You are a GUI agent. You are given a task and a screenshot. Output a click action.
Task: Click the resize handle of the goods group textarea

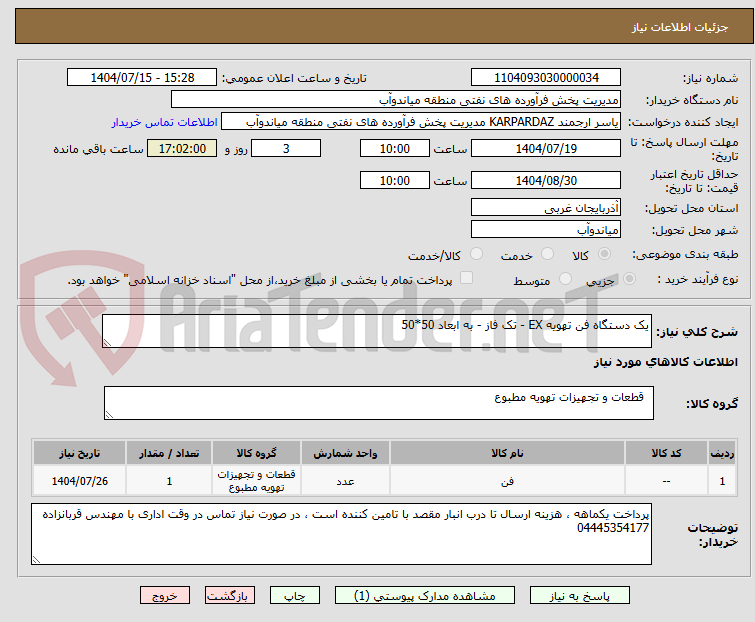click(x=109, y=415)
